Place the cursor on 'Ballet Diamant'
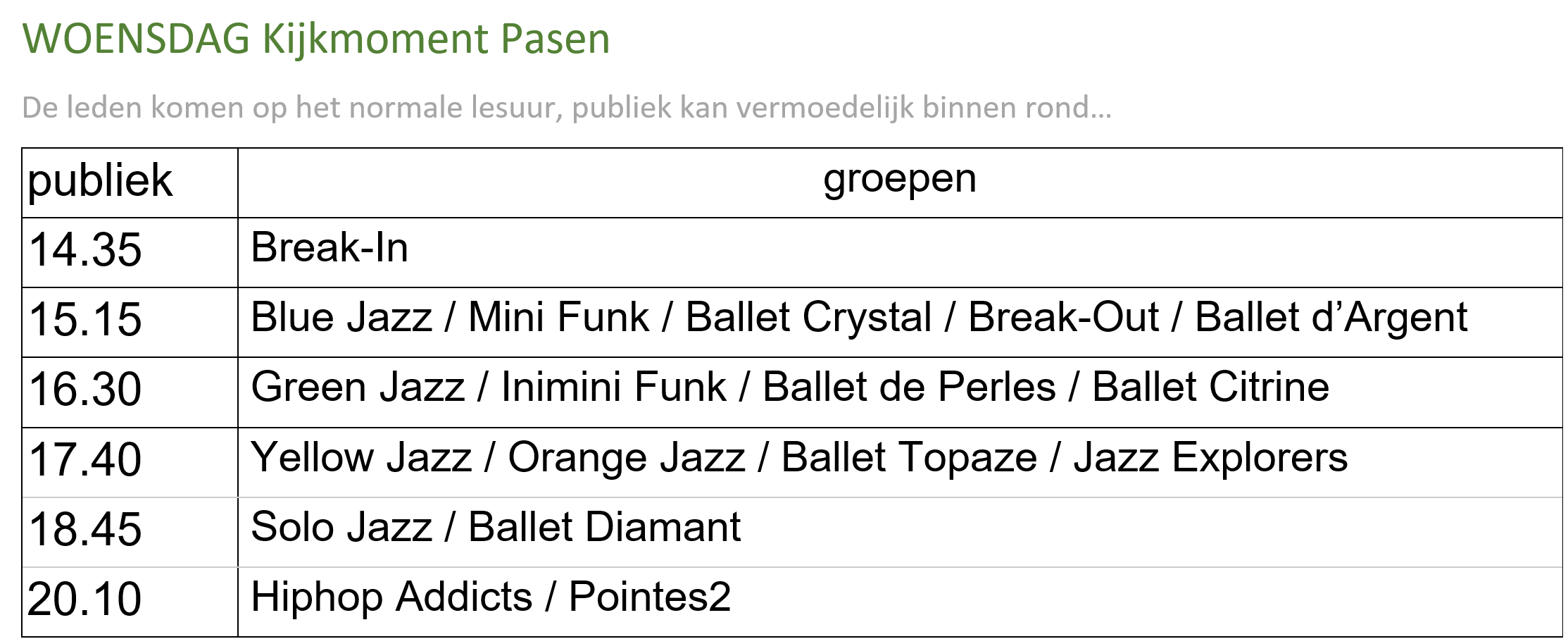 coord(604,528)
